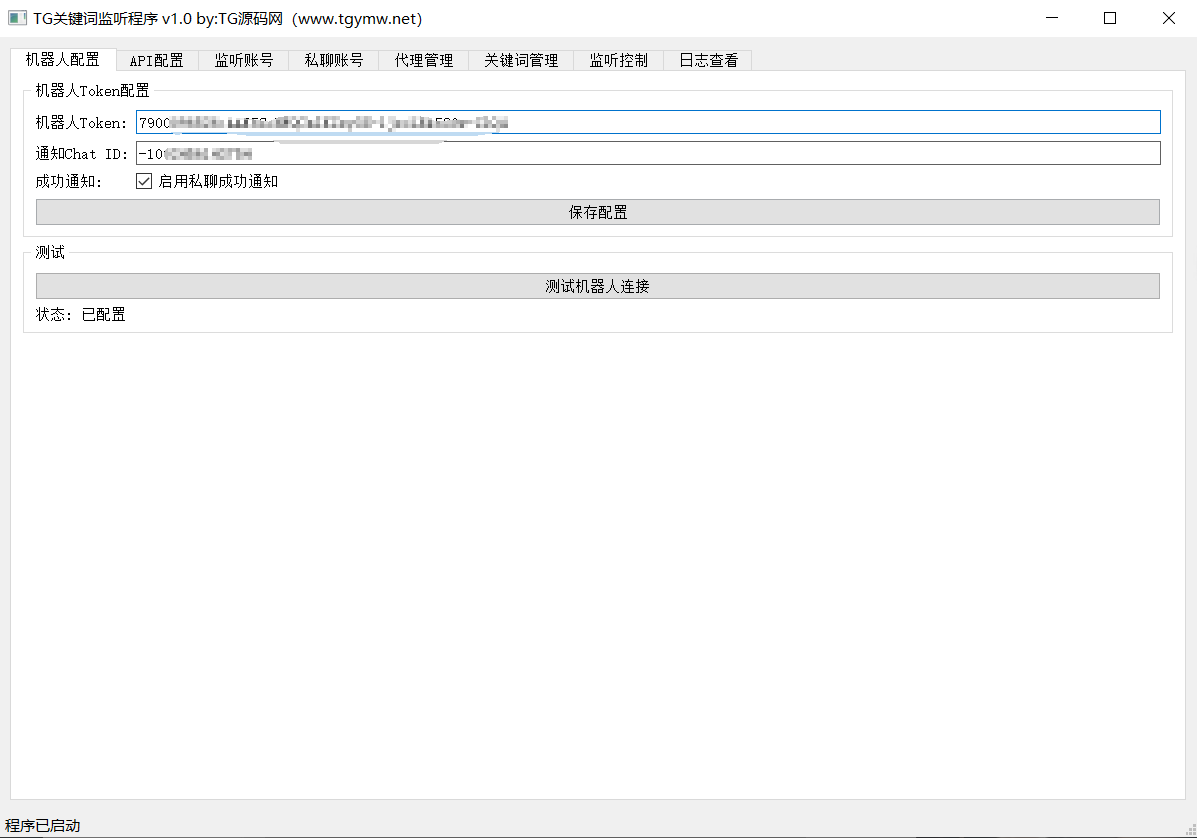Minimize the TG关键词监听程序 window
This screenshot has width=1197, height=838.
(x=1051, y=18)
